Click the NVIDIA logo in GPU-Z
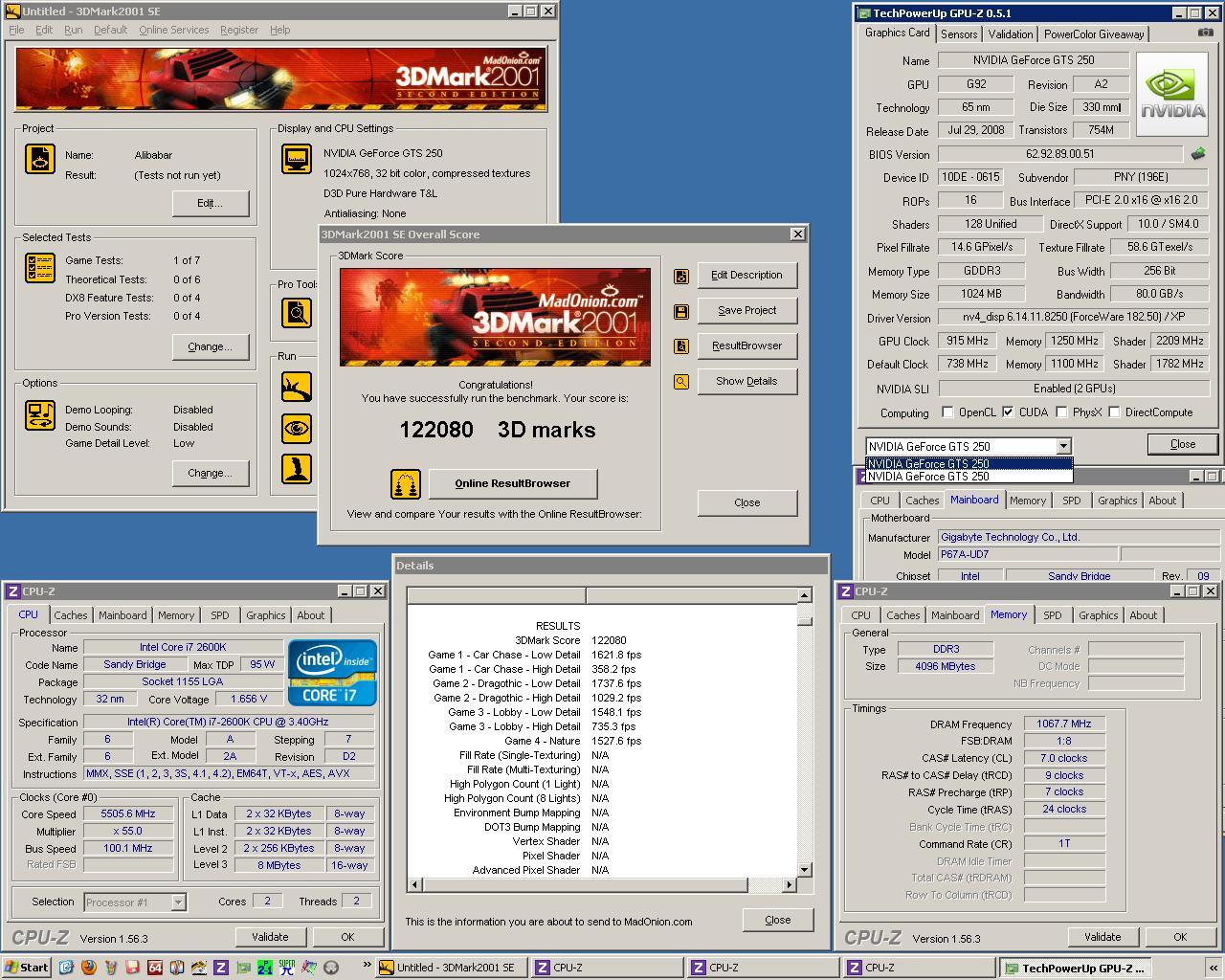1225x980 pixels. (1174, 96)
